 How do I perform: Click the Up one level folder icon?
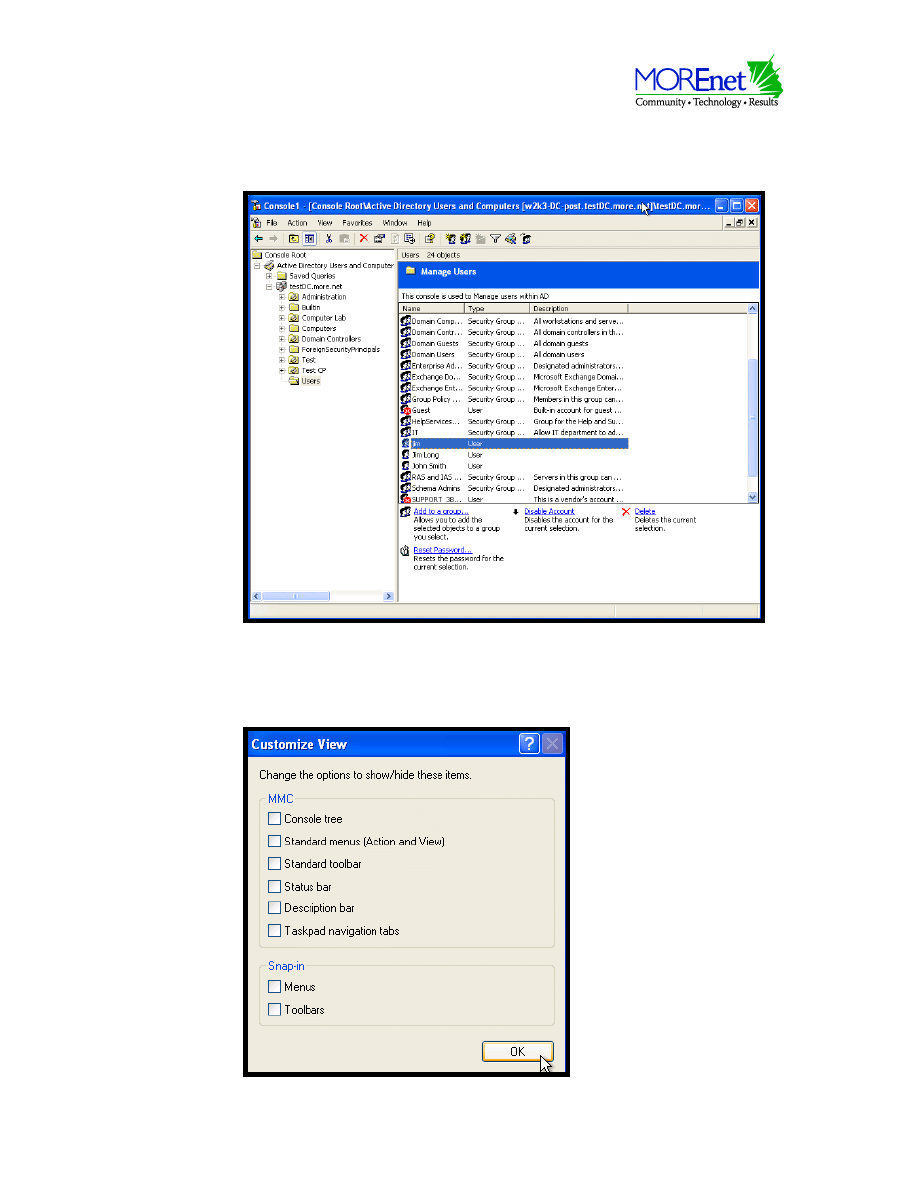[294, 239]
